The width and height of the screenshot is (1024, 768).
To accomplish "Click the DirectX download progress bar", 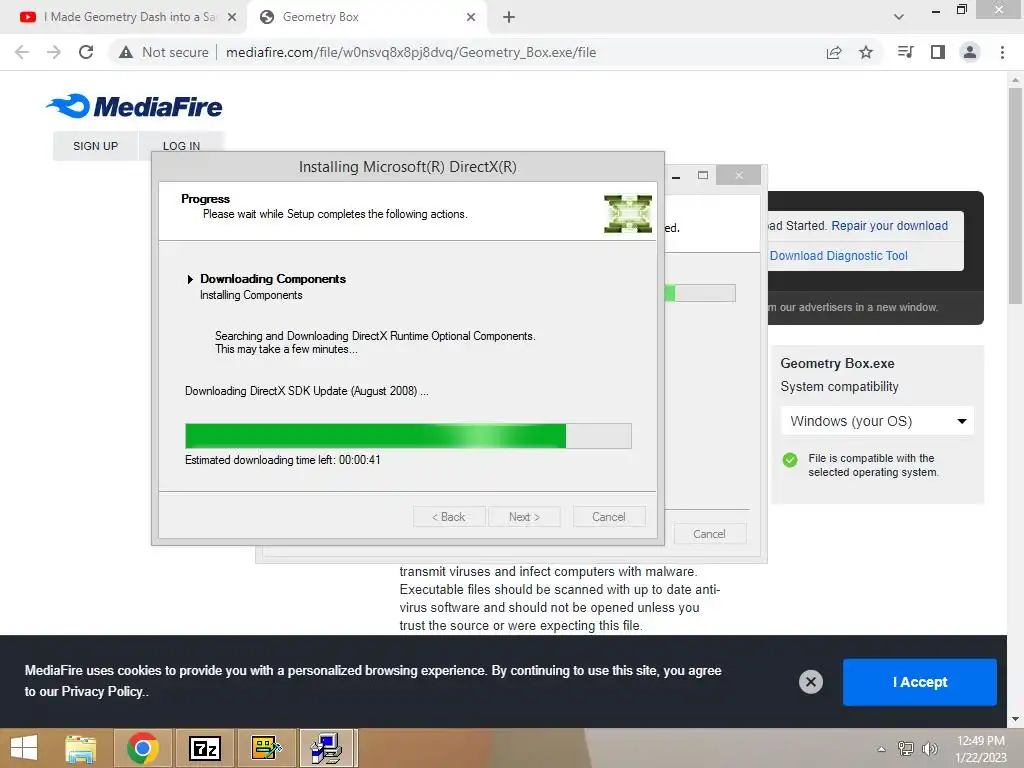I will 408,436.
